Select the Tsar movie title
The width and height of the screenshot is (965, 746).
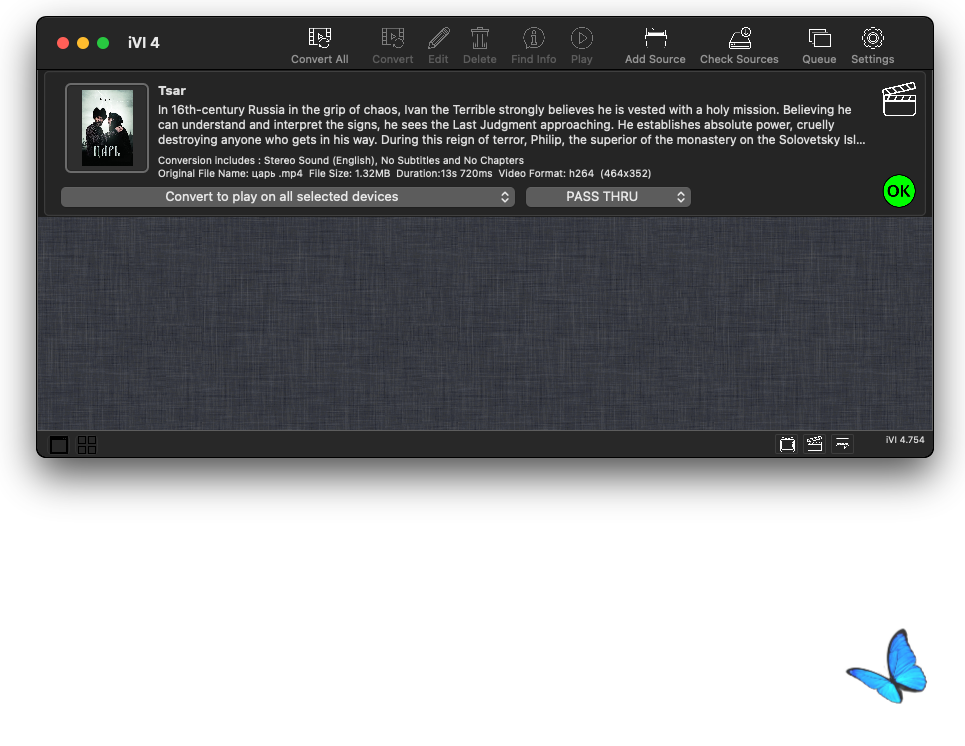[172, 90]
